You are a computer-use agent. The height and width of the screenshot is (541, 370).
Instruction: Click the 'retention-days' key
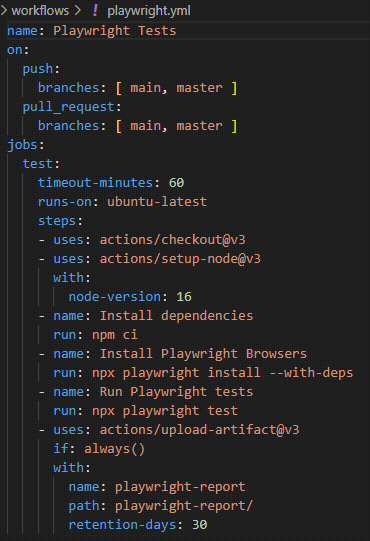click(x=122, y=525)
